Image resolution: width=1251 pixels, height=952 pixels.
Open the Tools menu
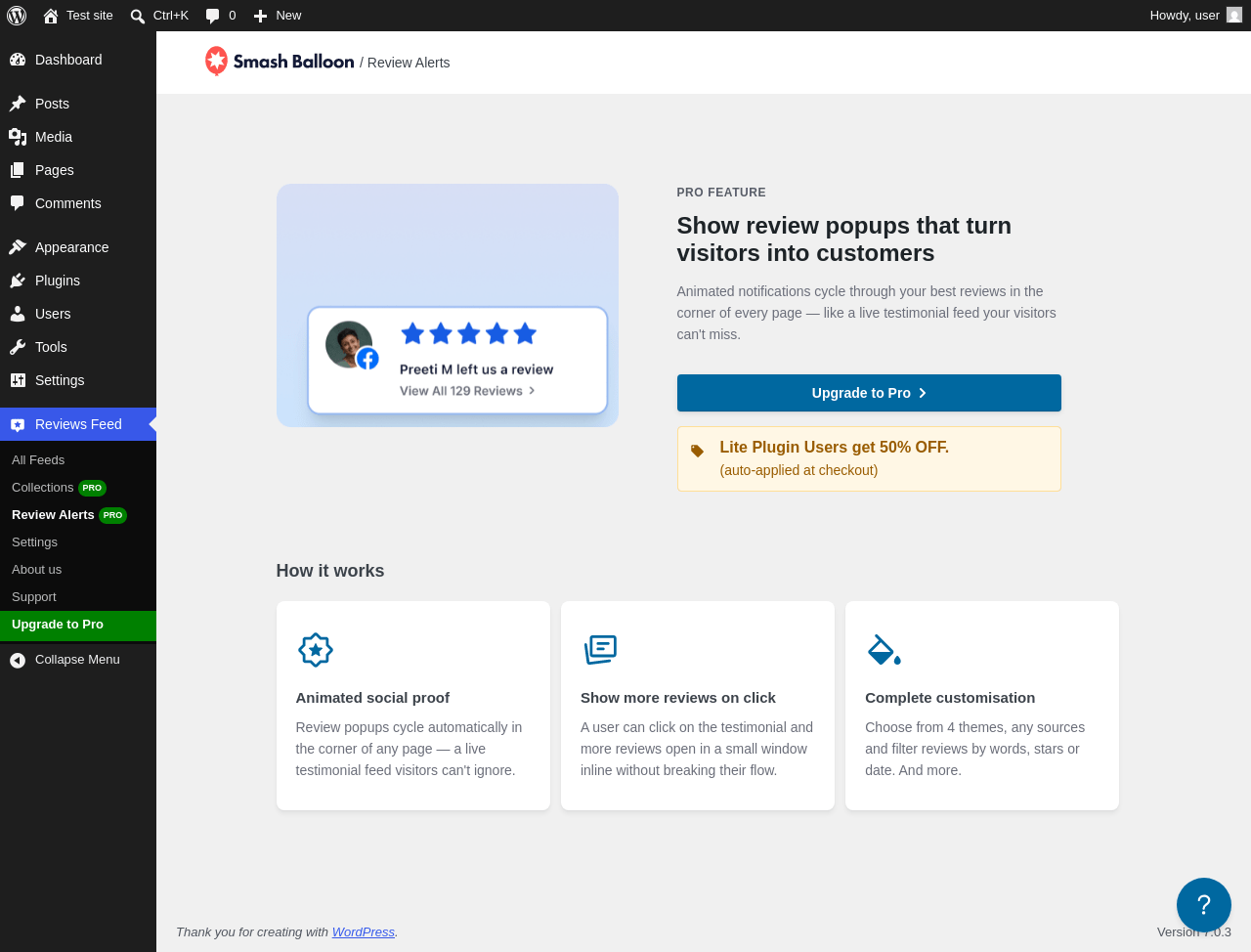(78, 347)
